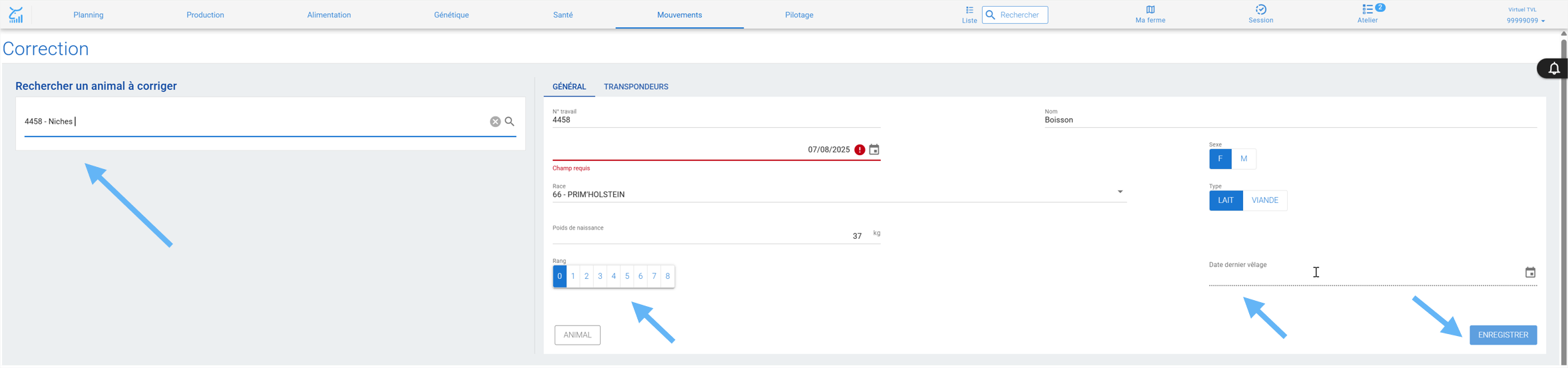Click the Nom field containing Boisson
Screen dimensions: 1568x368
coord(1290,118)
